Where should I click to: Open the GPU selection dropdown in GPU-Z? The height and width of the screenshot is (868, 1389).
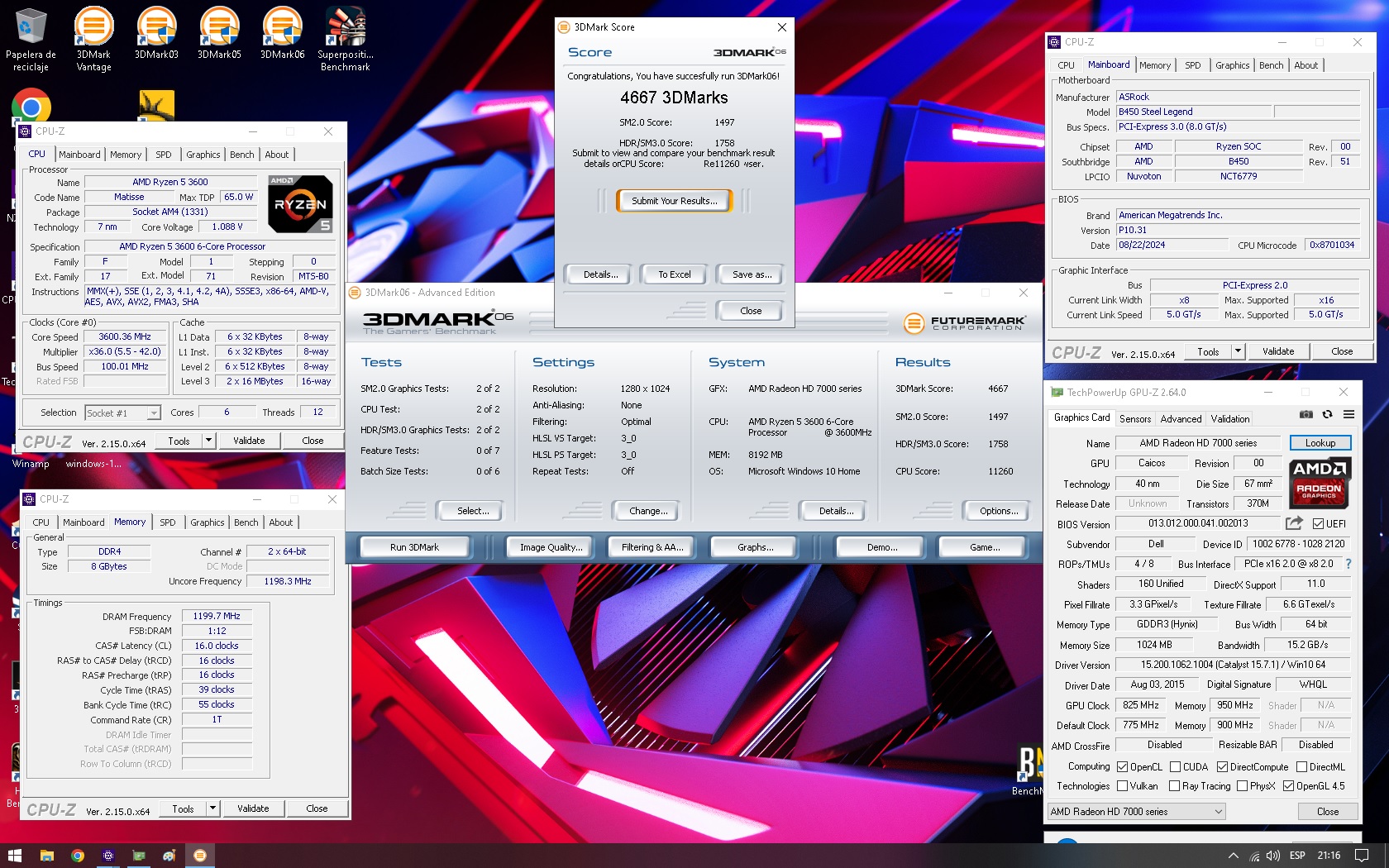pyautogui.click(x=1136, y=812)
